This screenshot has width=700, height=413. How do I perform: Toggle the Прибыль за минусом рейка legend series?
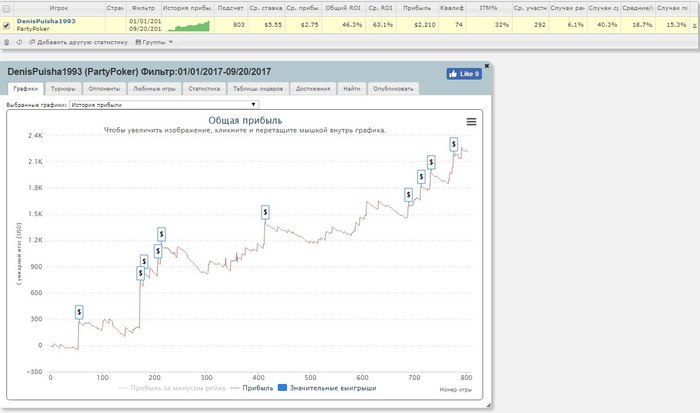pos(172,388)
